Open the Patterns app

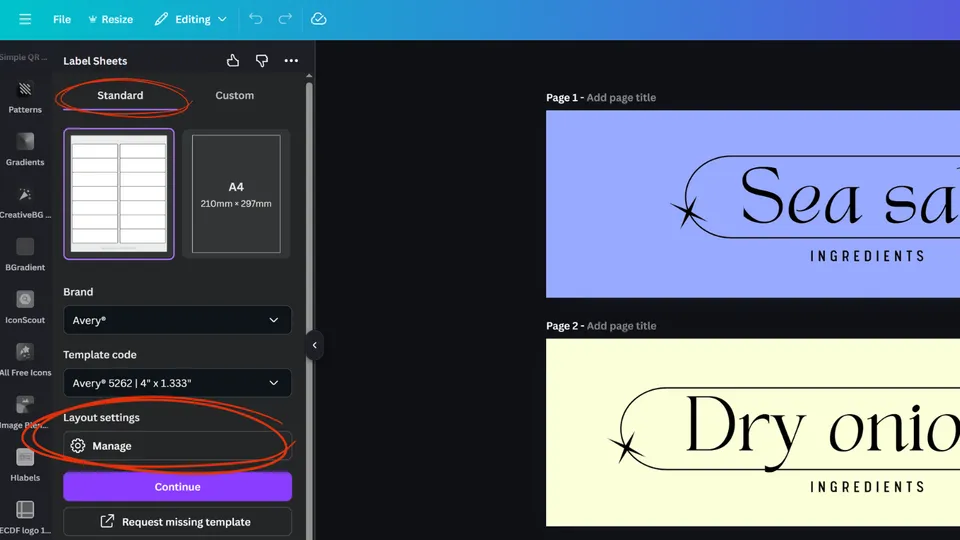point(25,97)
